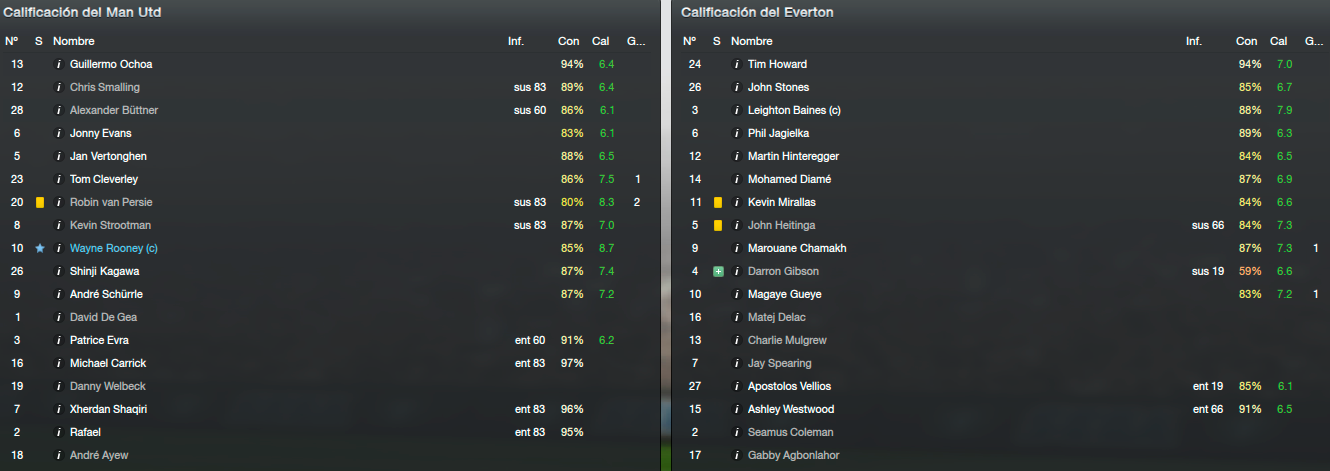Sort Man Utd players by Cal rating
This screenshot has height=471, width=1330.
click(x=600, y=41)
